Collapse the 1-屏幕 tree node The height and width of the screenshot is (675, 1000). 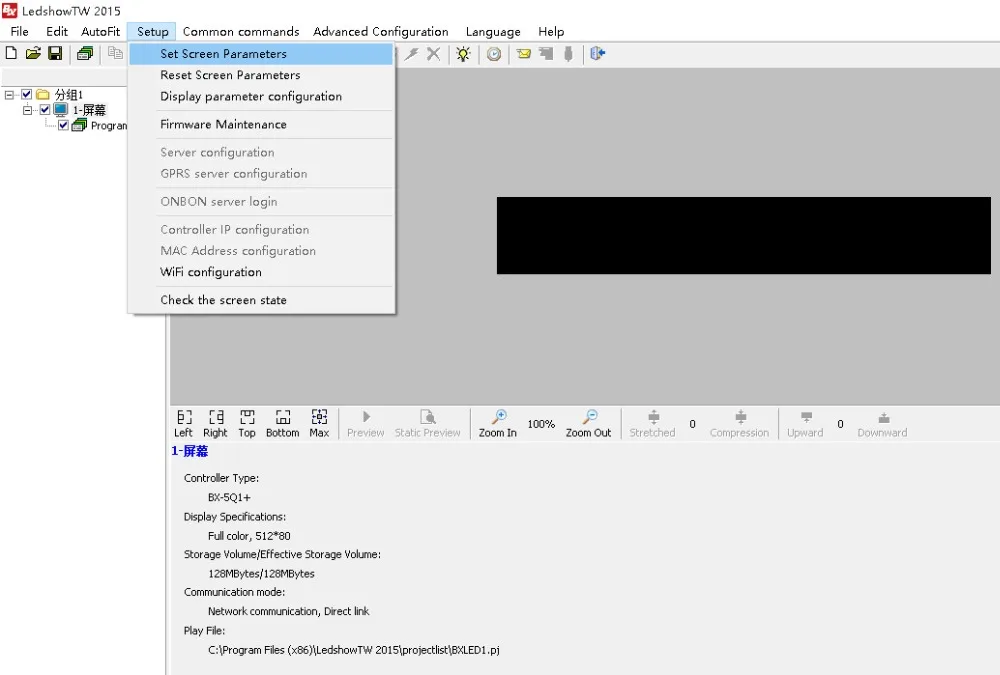27,110
